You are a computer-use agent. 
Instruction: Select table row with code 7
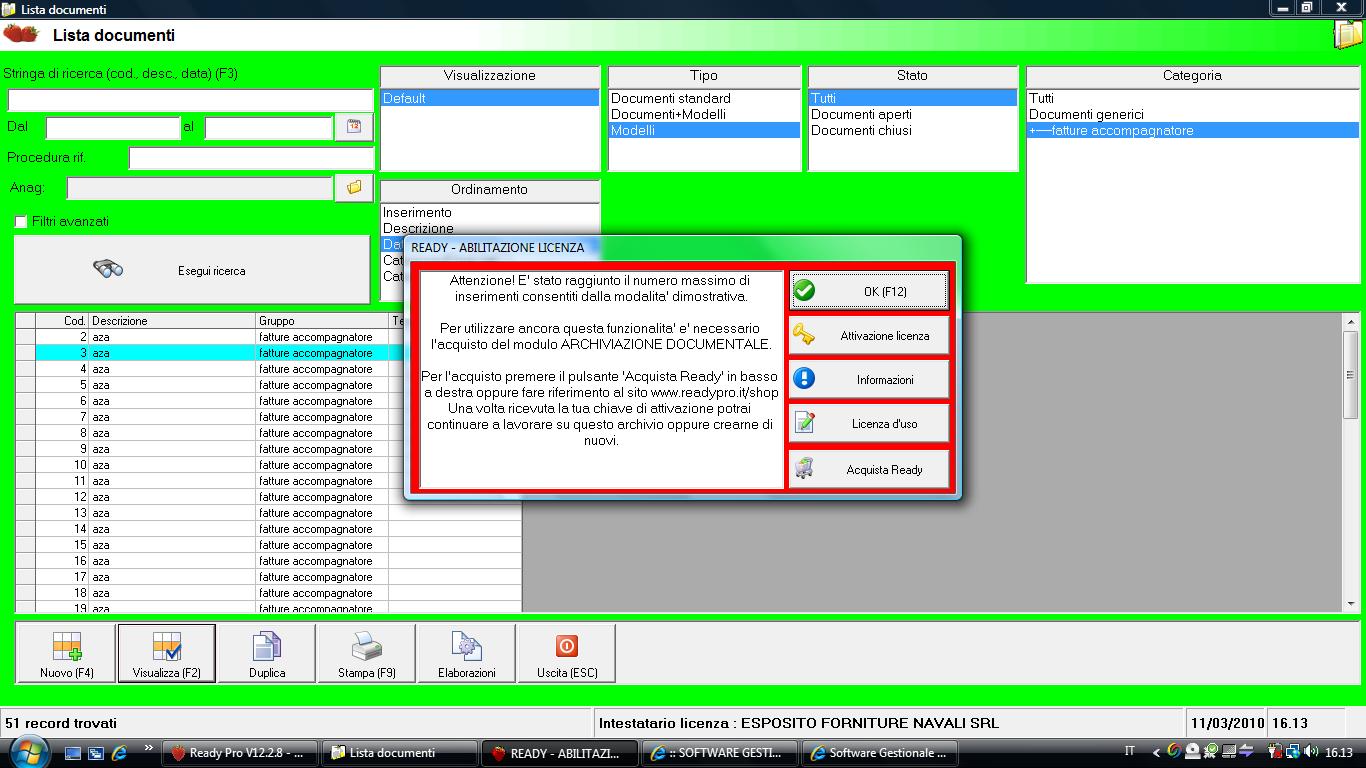pos(268,417)
